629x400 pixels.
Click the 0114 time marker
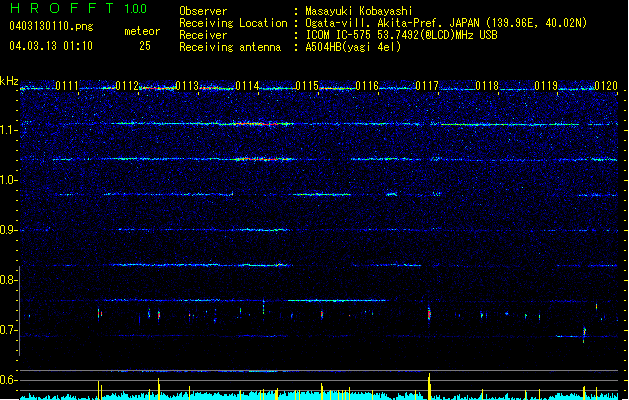[x=248, y=86]
